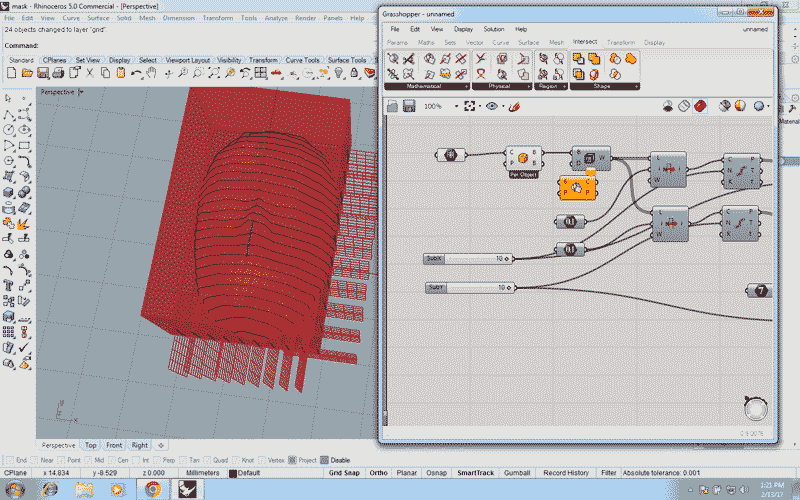Viewport: 800px width, 500px height.
Task: Toggle the Mid osnap checkbox
Action: click(89, 460)
